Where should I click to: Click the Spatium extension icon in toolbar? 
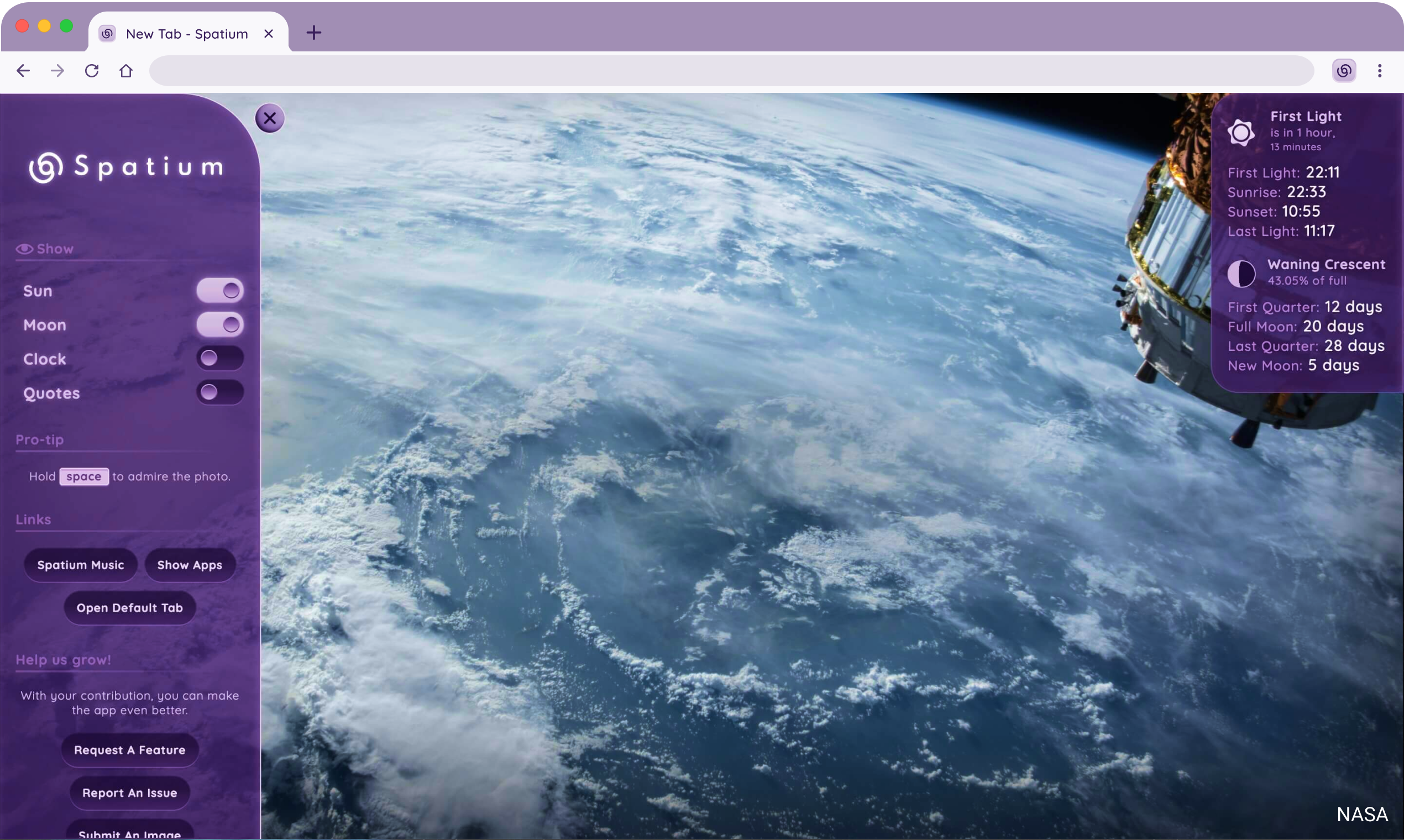tap(1343, 71)
